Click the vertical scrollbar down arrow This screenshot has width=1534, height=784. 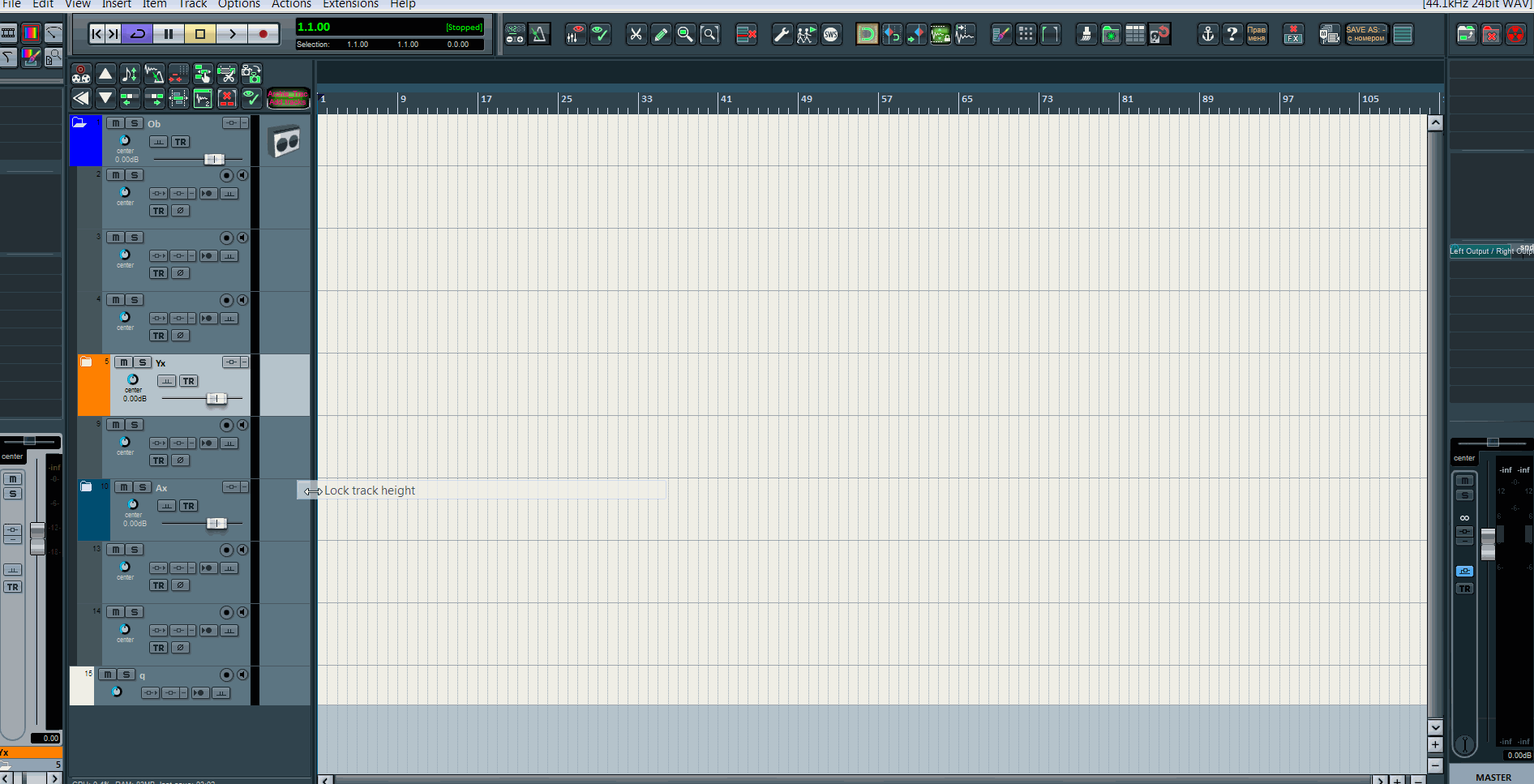point(1435,726)
